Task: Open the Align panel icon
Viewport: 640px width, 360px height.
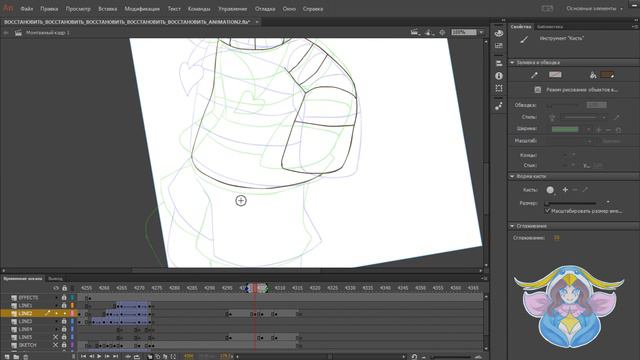Action: (x=499, y=63)
